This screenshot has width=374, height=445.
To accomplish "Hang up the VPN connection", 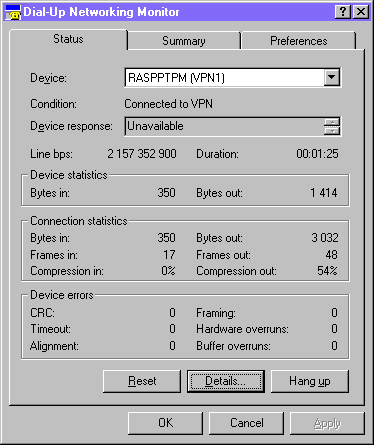I will tap(310, 381).
